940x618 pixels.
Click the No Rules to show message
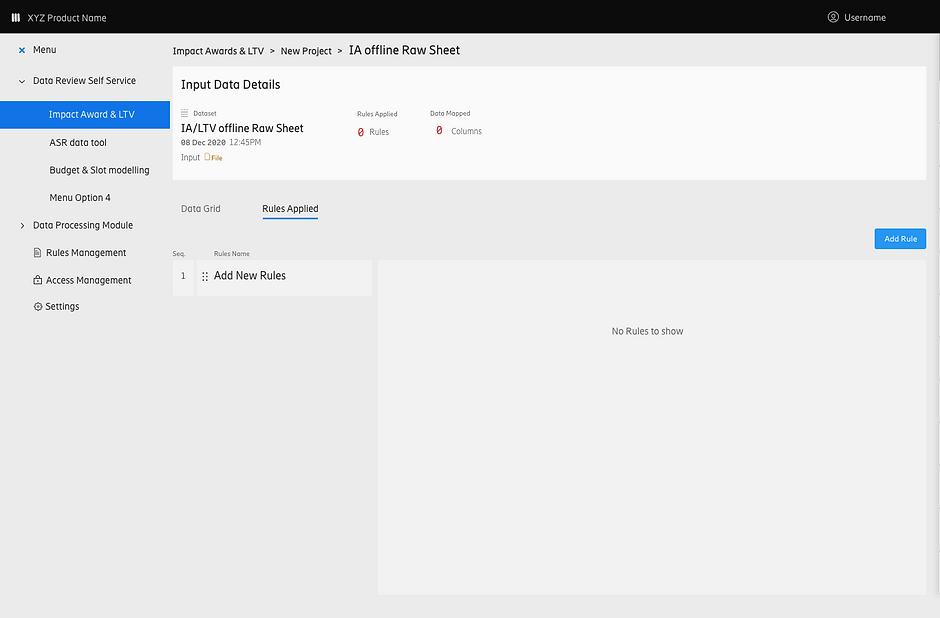647,331
